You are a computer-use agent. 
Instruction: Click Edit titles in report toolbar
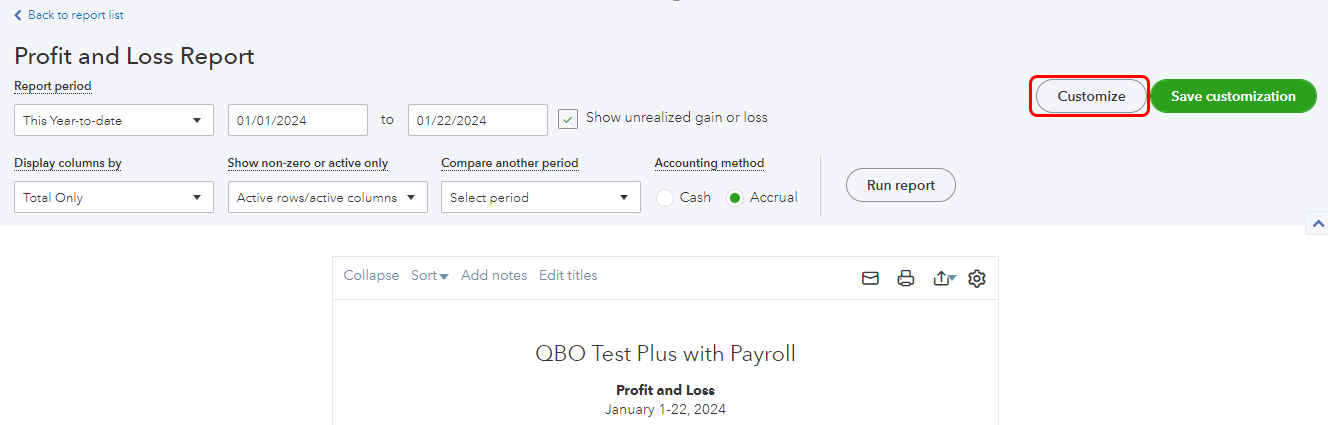pos(568,276)
